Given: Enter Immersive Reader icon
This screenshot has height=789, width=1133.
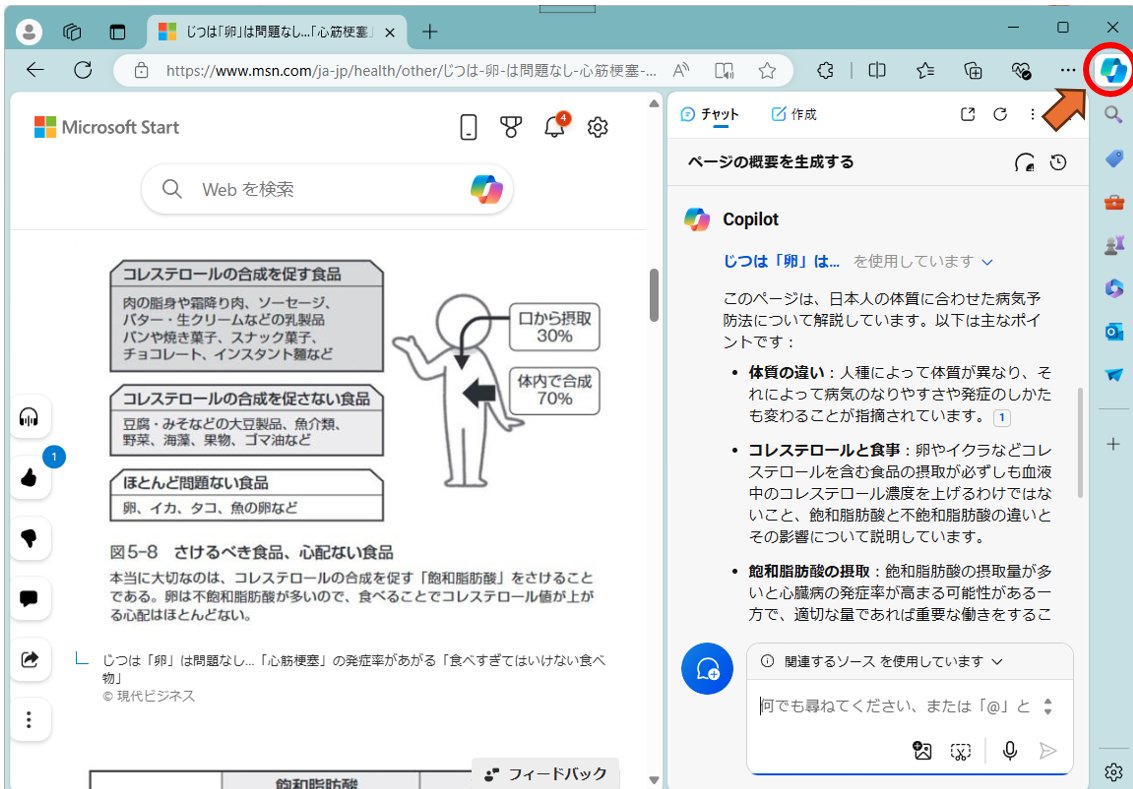Looking at the screenshot, I should click(x=724, y=70).
